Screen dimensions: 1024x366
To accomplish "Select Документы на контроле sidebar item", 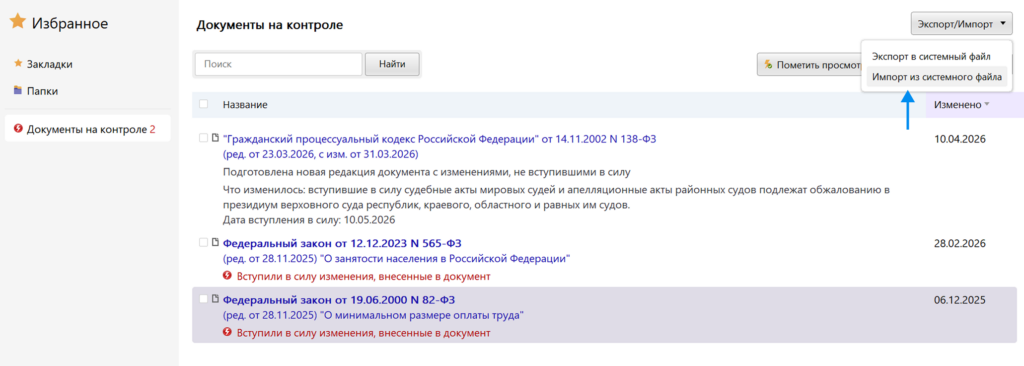I will [x=88, y=129].
